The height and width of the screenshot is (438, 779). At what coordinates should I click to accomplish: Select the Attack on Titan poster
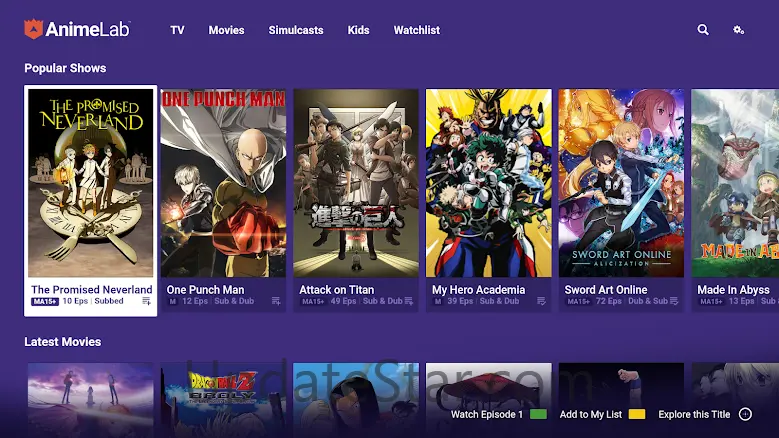click(x=356, y=183)
